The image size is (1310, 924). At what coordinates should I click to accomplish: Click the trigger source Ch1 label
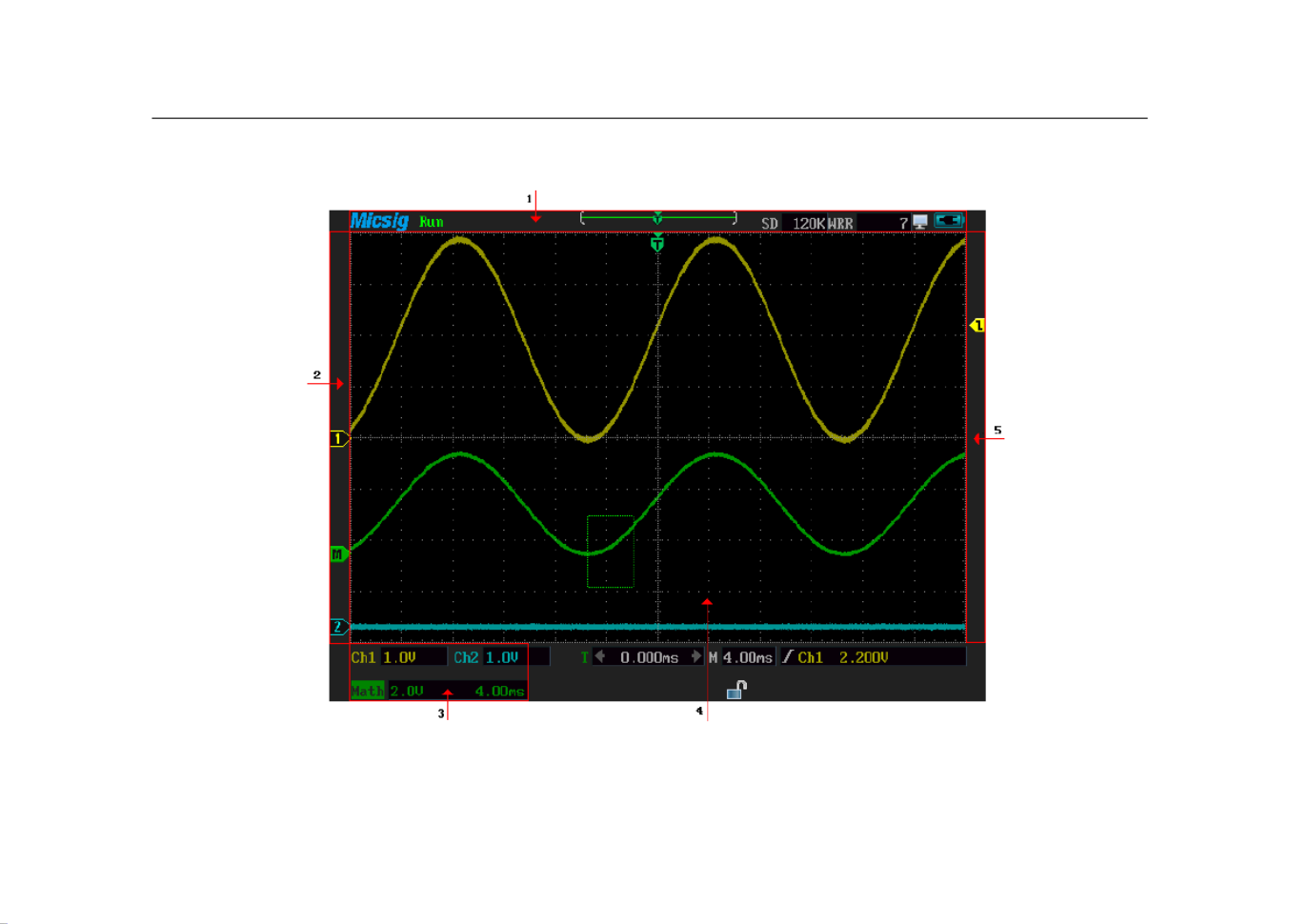tap(811, 657)
